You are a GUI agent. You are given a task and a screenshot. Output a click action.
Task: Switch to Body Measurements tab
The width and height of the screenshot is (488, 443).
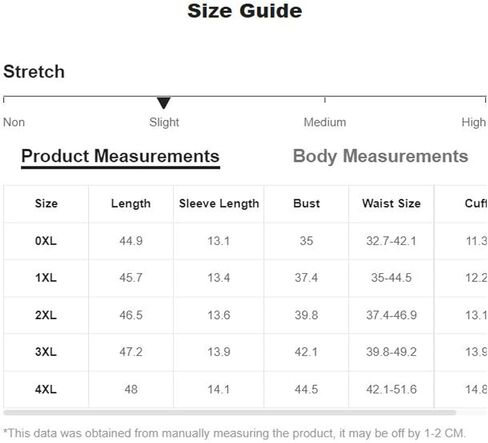click(380, 156)
